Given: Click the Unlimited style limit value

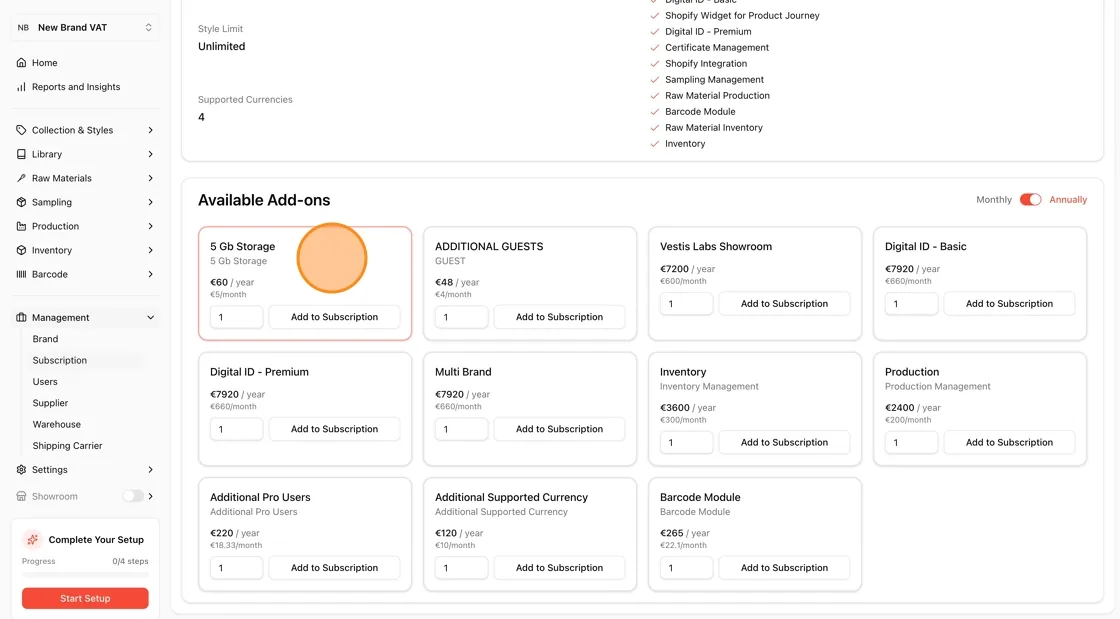Looking at the screenshot, I should pyautogui.click(x=221, y=46).
